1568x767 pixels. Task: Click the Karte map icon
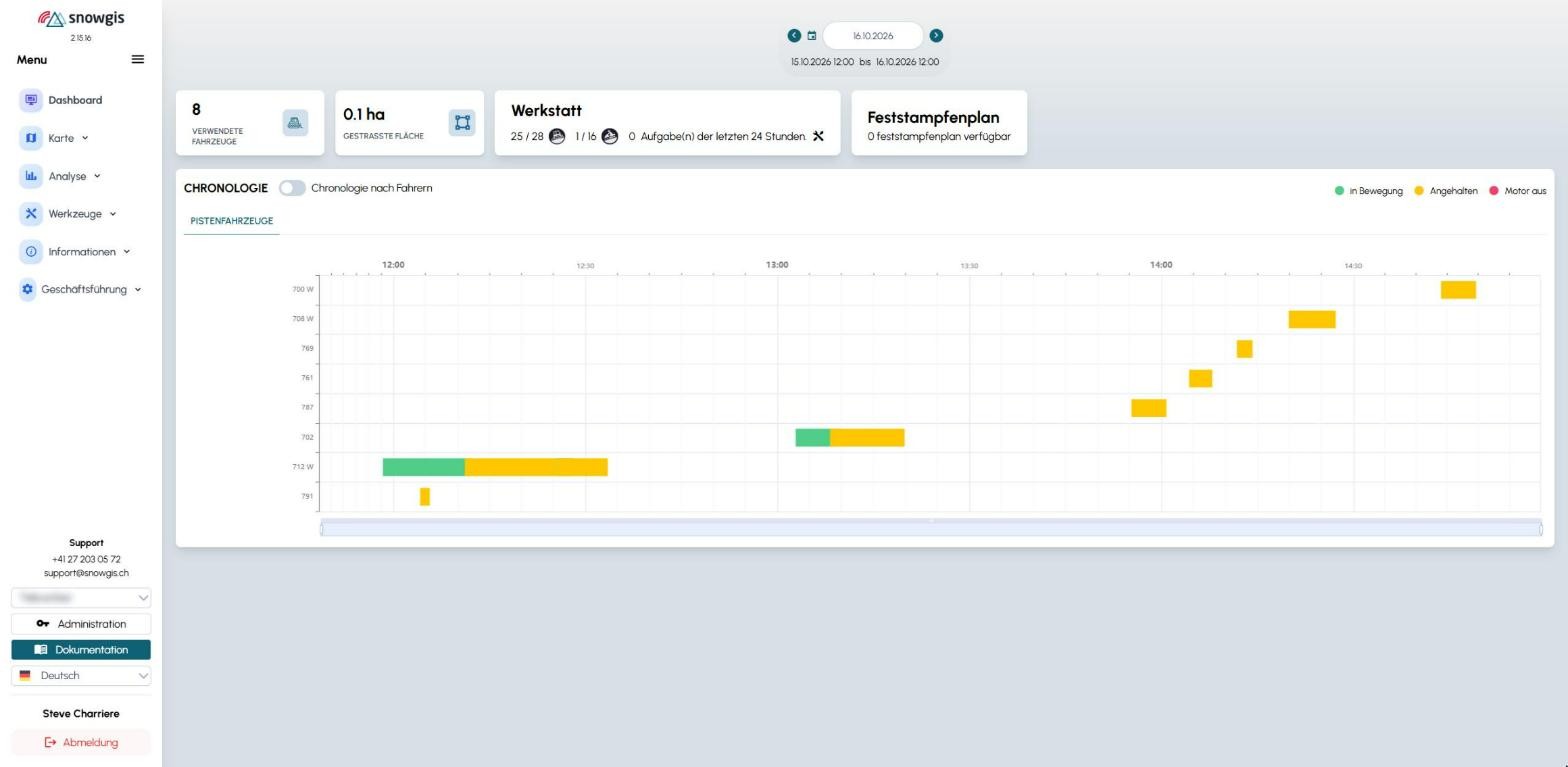point(31,138)
